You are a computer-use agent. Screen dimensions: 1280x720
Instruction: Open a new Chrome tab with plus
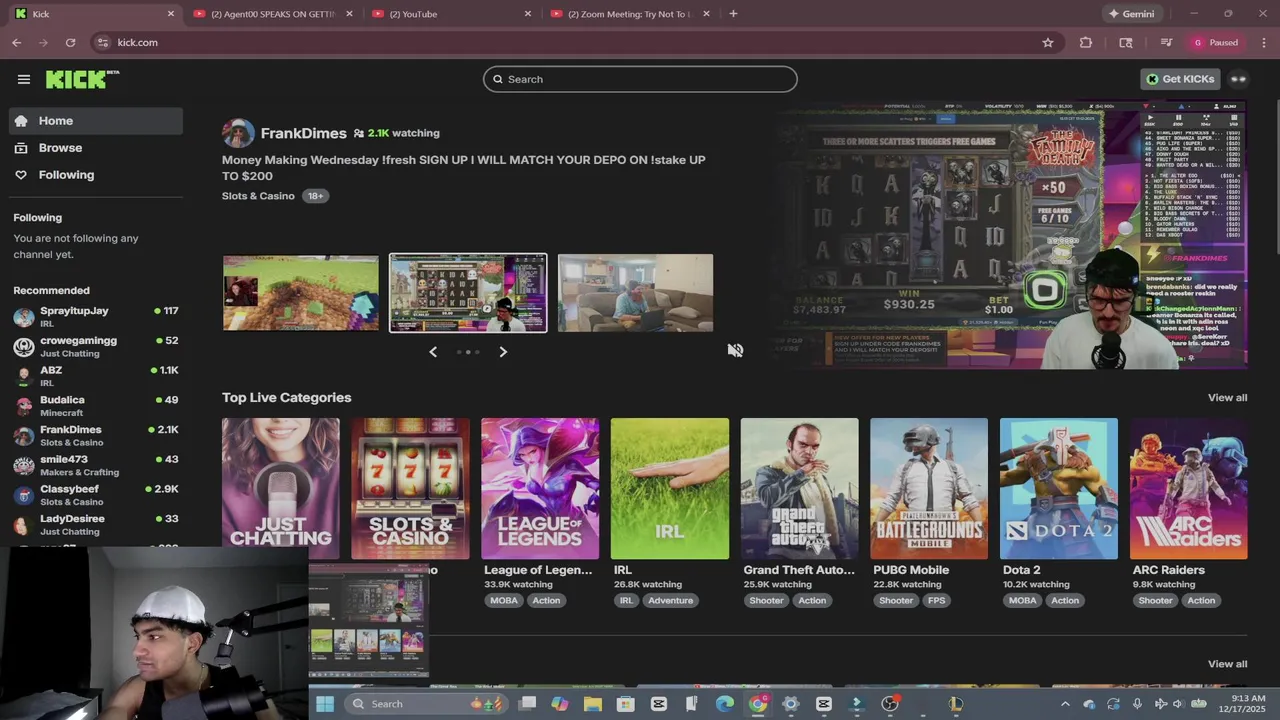[733, 14]
